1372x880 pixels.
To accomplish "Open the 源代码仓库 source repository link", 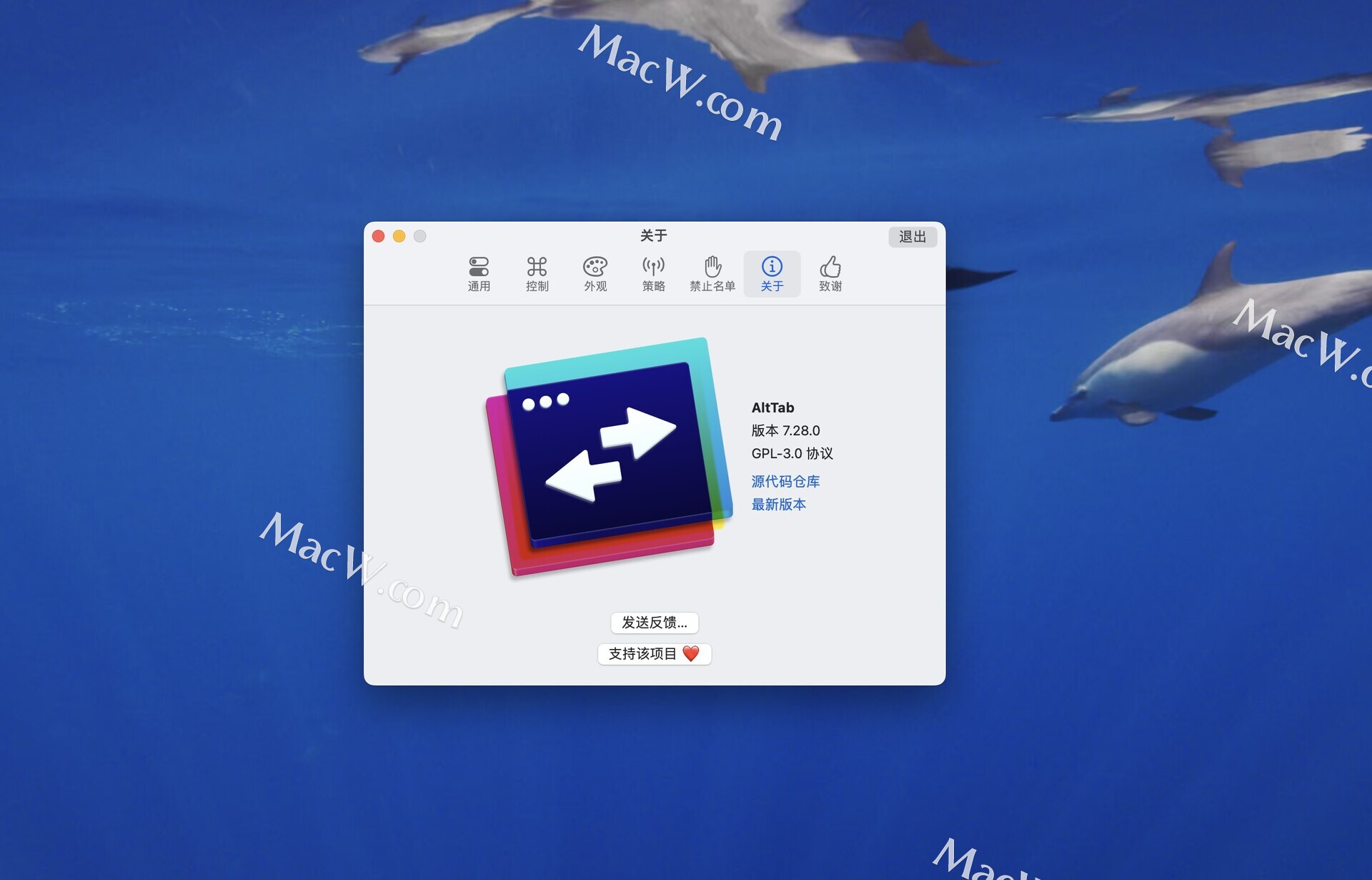I will [785, 481].
